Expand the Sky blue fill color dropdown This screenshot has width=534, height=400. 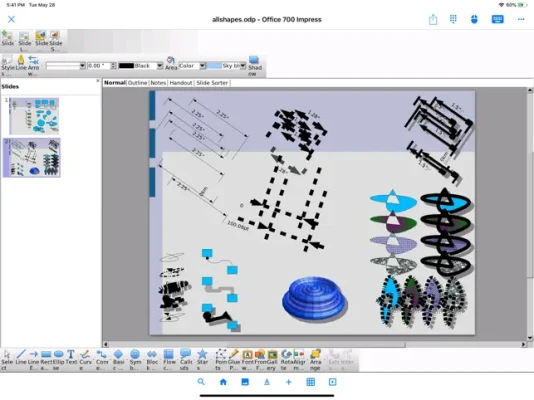tap(242, 66)
